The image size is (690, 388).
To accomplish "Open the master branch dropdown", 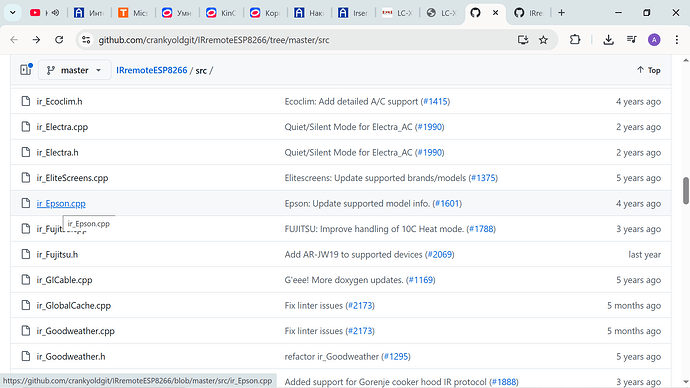I will coord(74,70).
